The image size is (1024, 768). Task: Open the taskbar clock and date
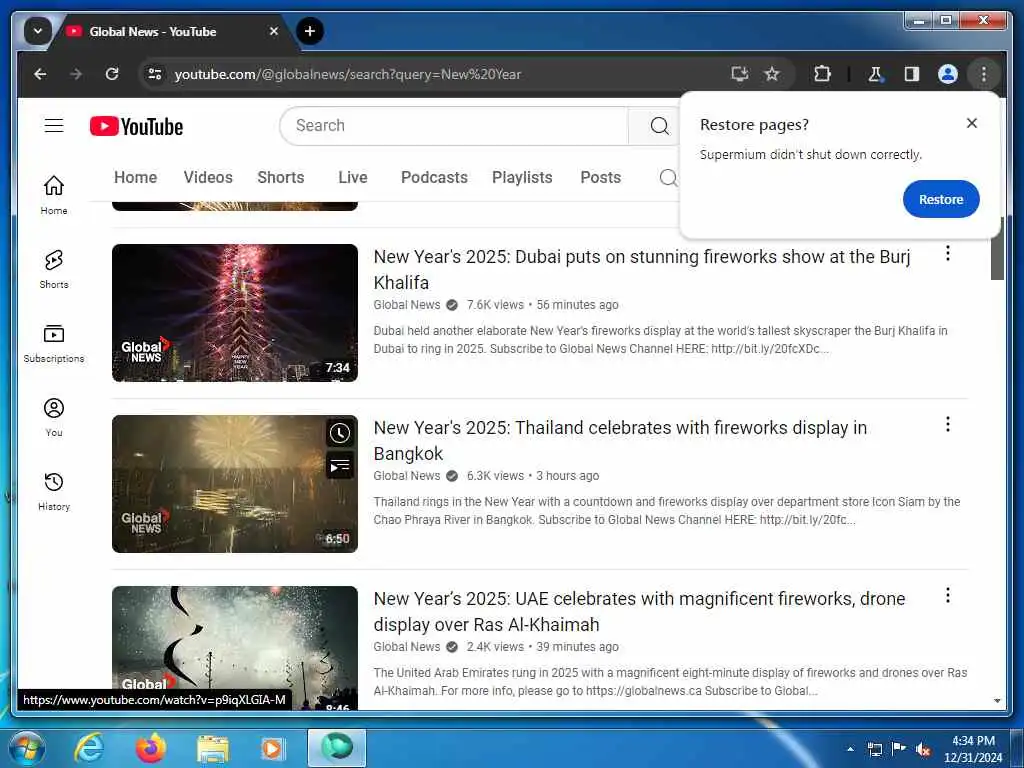(x=973, y=749)
